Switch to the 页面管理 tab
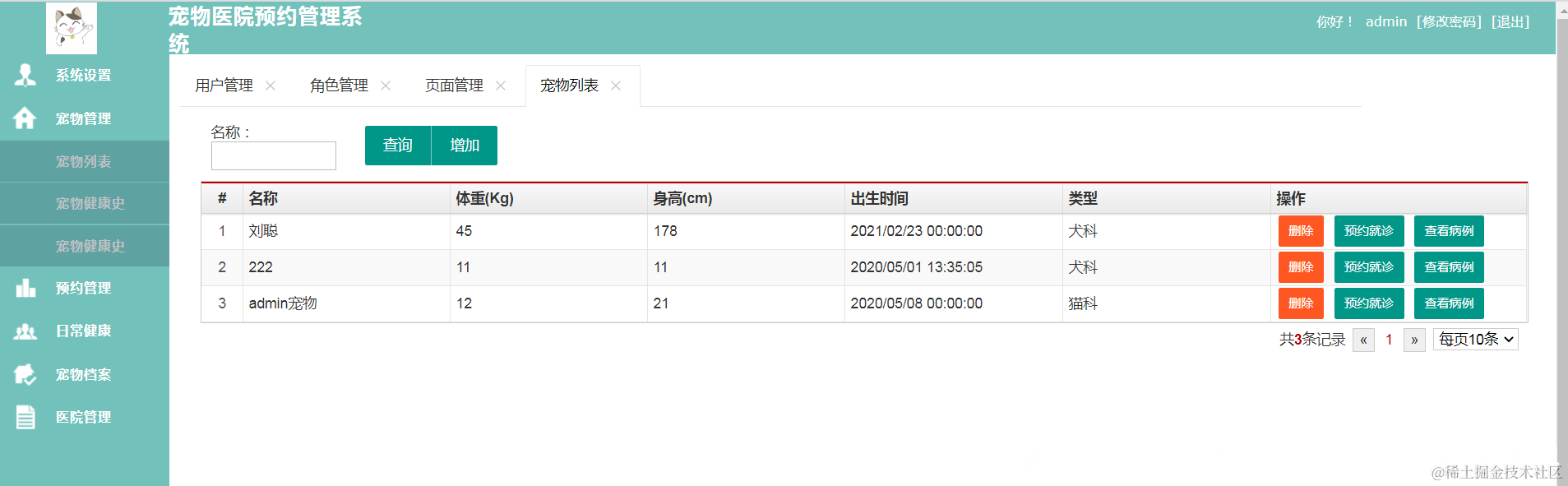Viewport: 1568px width, 486px height. tap(454, 86)
